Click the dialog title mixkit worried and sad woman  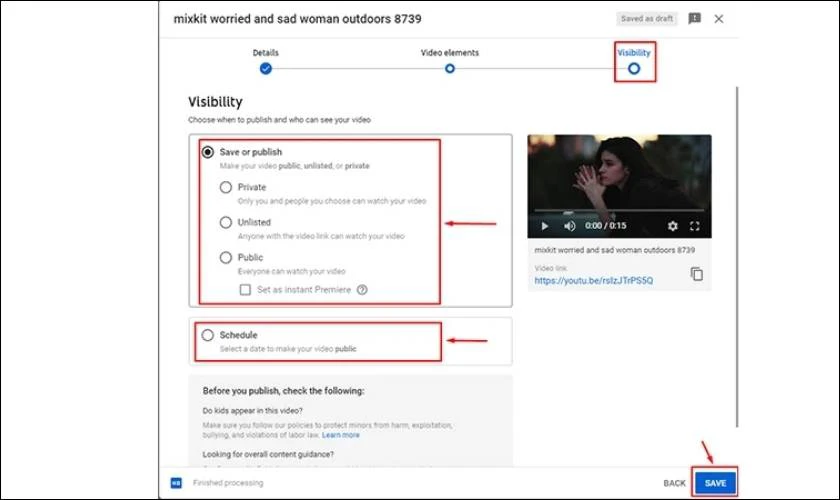click(x=297, y=19)
